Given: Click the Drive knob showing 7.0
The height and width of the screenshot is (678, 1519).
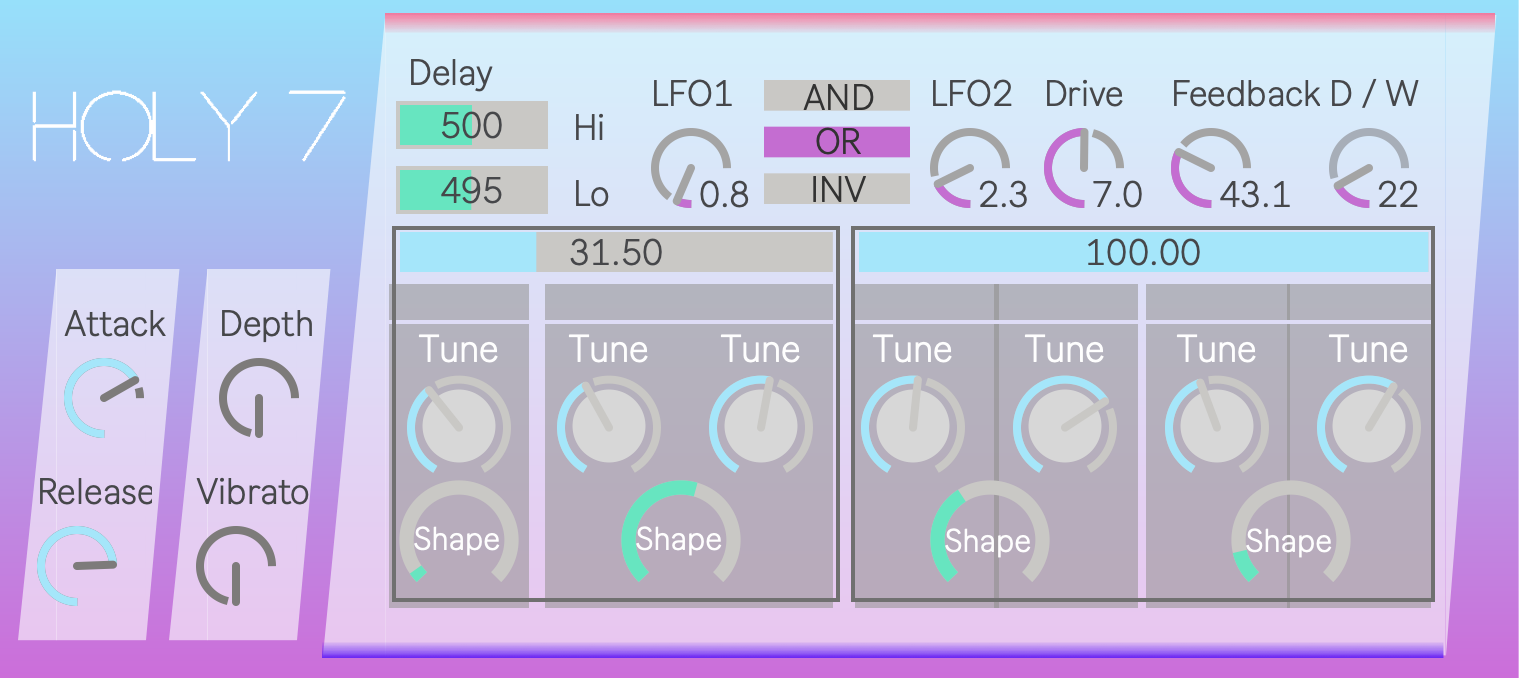Looking at the screenshot, I should pyautogui.click(x=1085, y=168).
